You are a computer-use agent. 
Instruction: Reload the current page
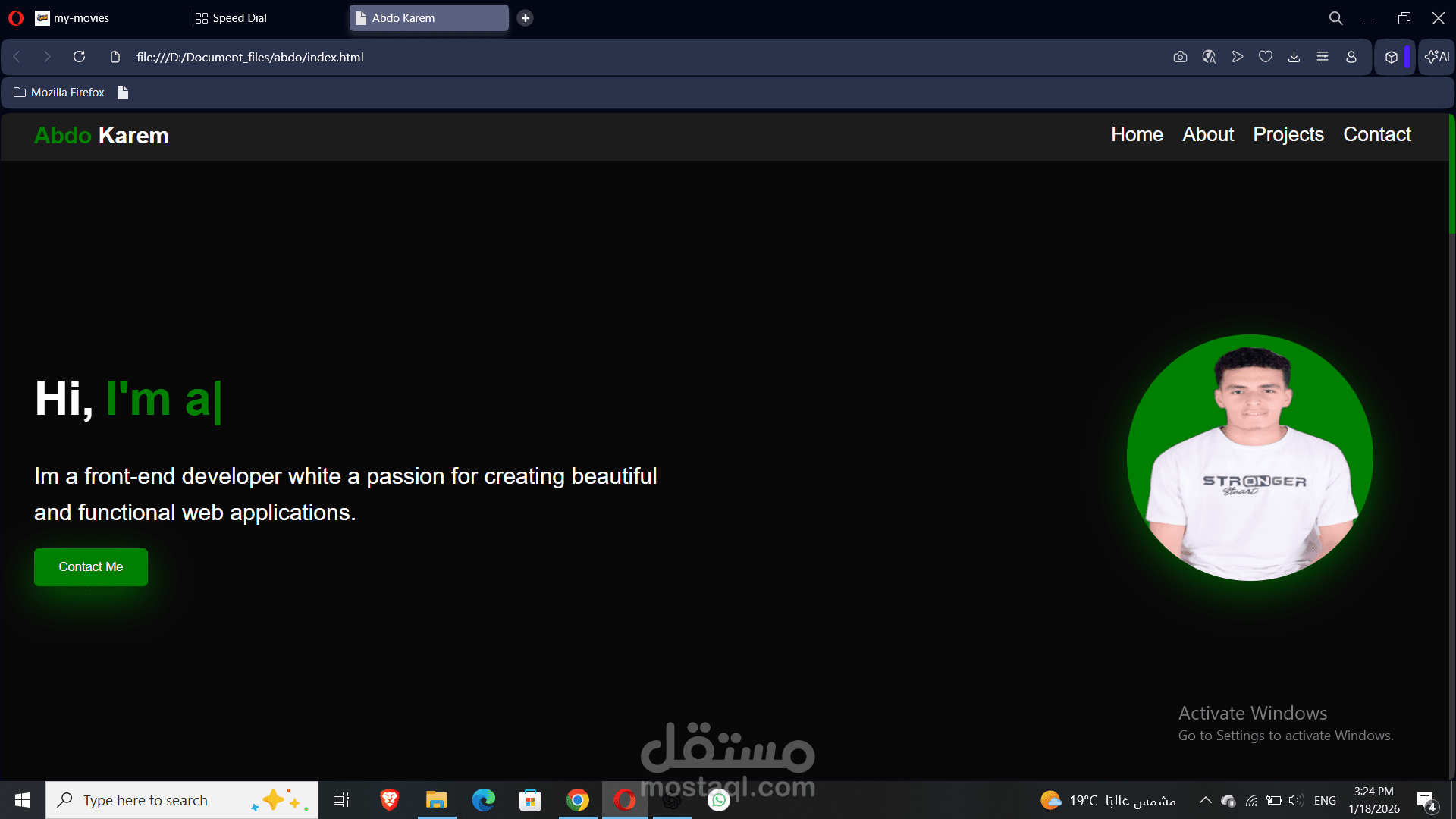[79, 57]
